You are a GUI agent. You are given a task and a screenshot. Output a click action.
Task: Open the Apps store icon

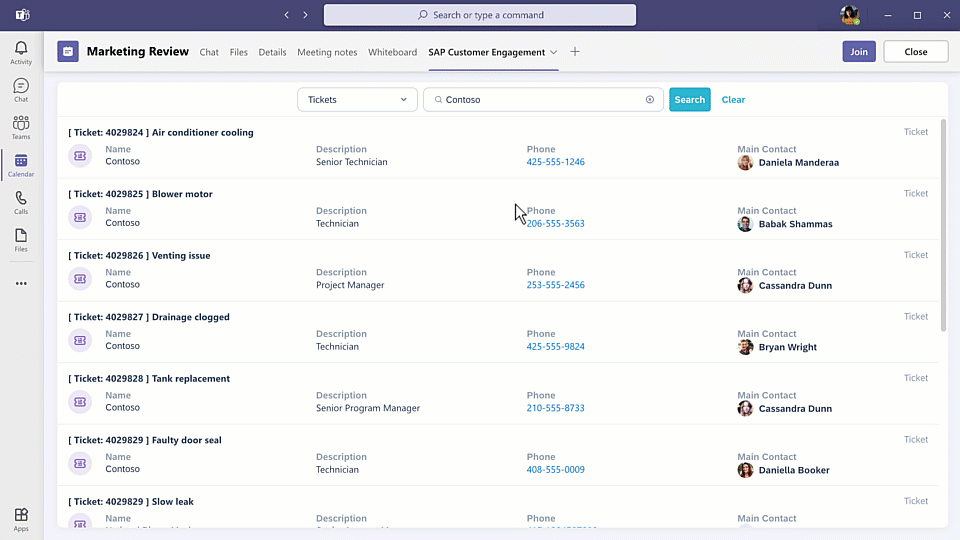pos(21,518)
